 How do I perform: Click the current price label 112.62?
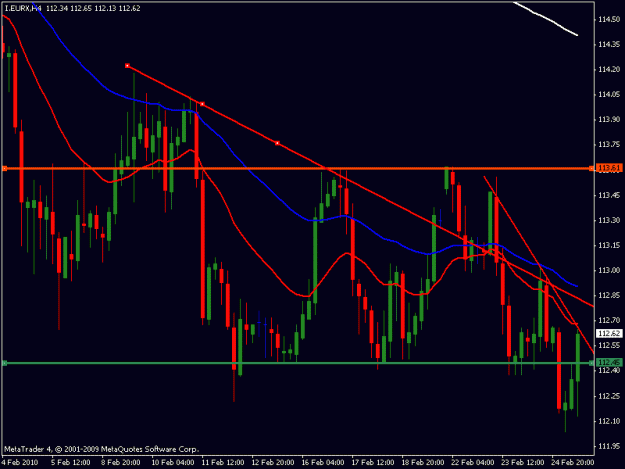coord(609,333)
